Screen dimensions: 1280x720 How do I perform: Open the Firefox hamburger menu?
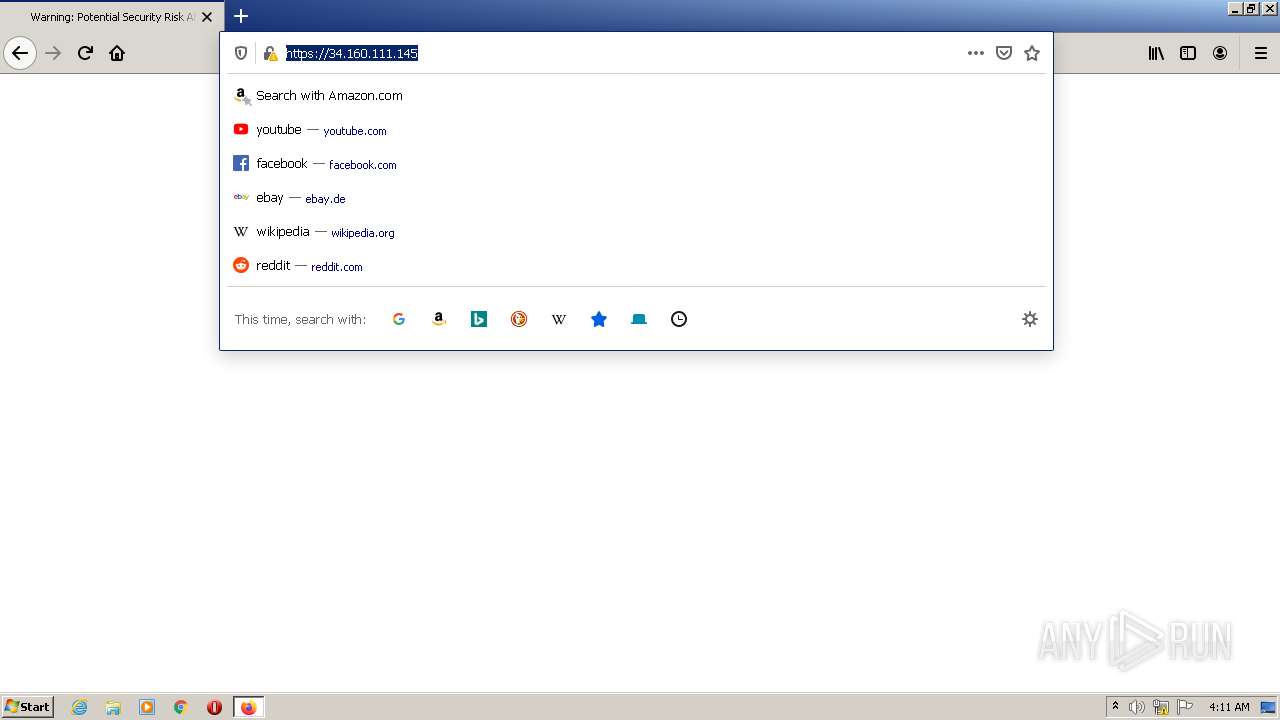(x=1261, y=53)
